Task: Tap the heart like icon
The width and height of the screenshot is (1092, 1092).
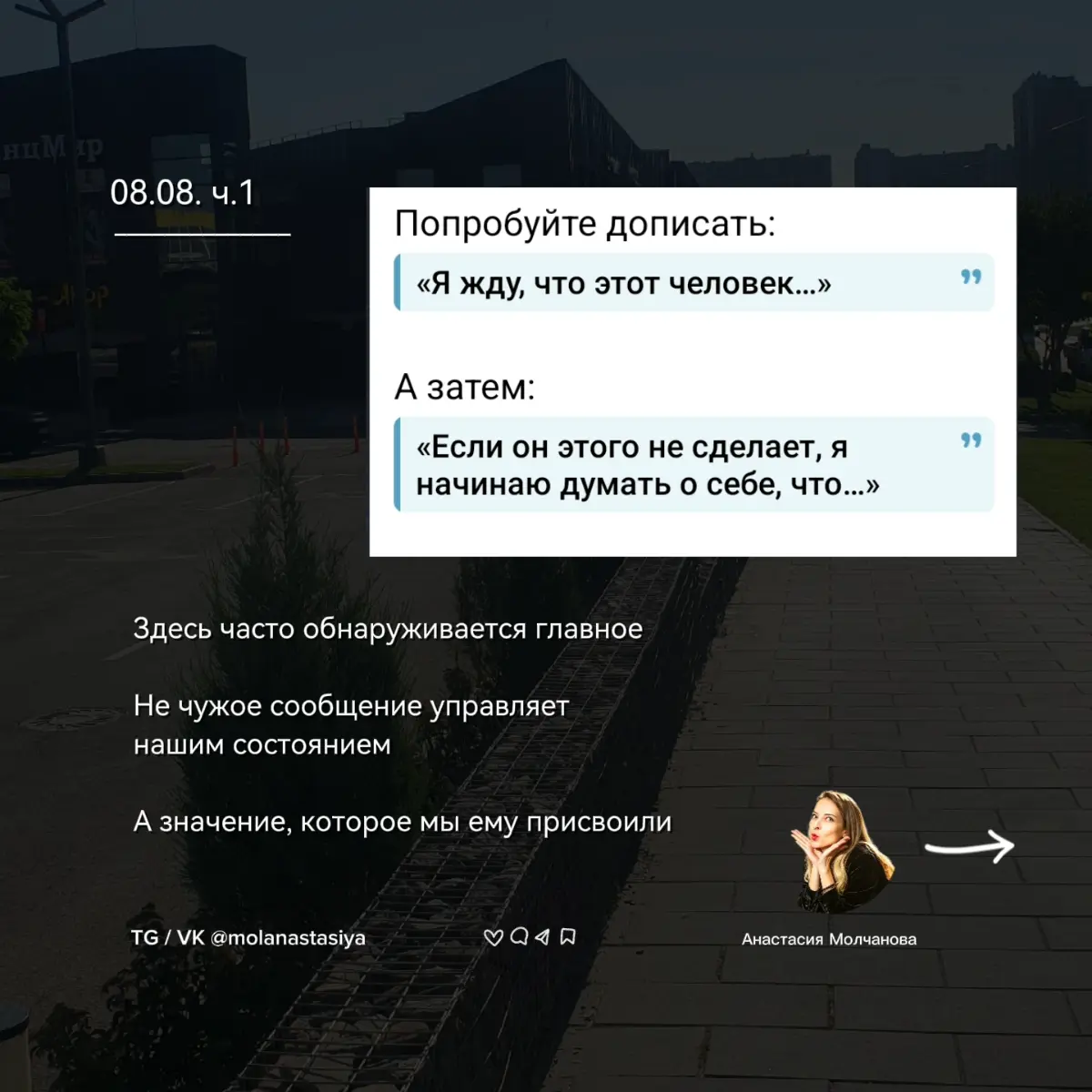Action: (x=493, y=937)
